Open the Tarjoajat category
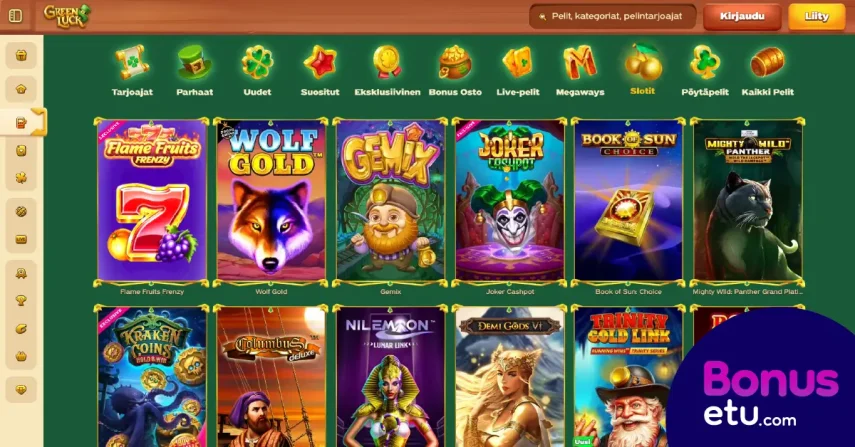The height and width of the screenshot is (447, 855). (x=132, y=71)
